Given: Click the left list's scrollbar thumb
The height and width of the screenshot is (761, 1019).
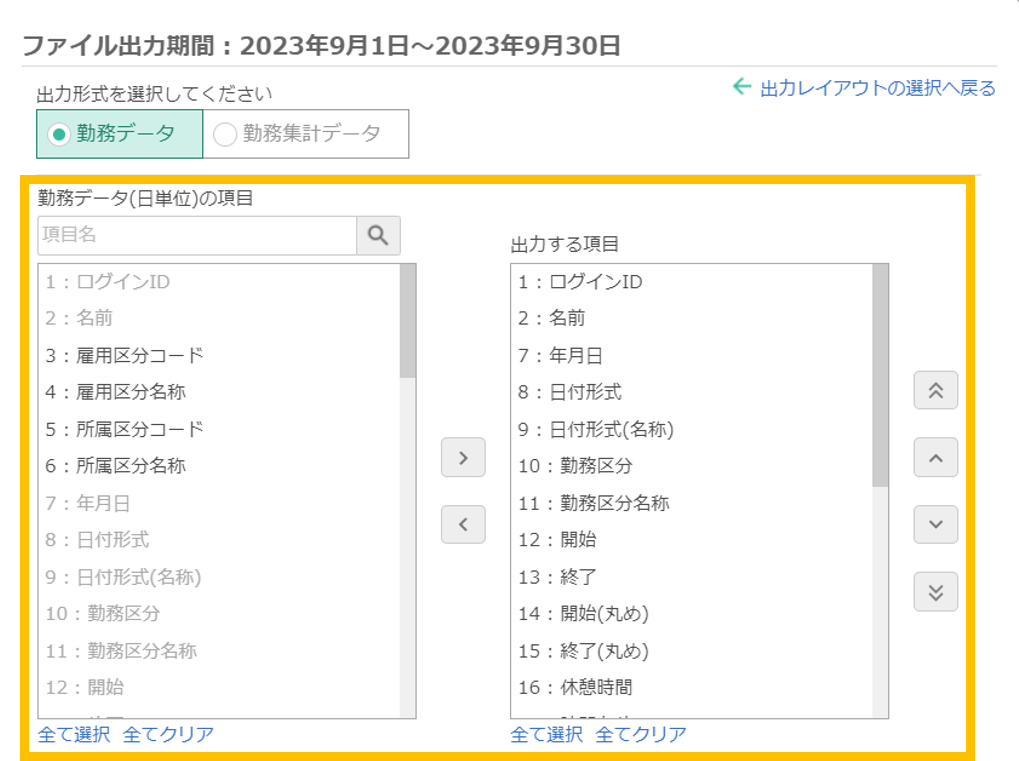Looking at the screenshot, I should (408, 321).
